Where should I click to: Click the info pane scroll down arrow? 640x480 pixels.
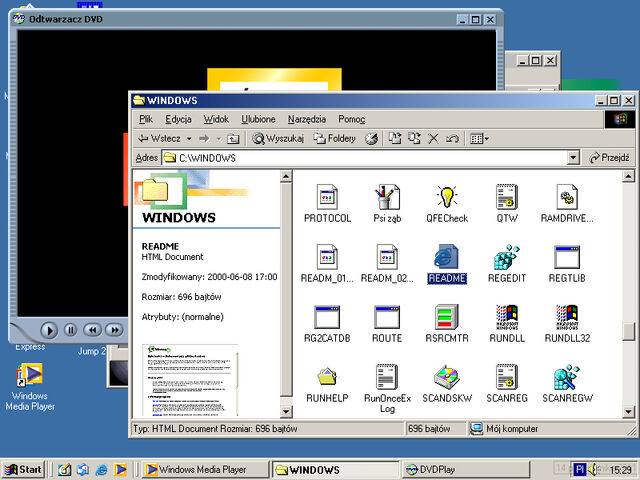pyautogui.click(x=286, y=411)
